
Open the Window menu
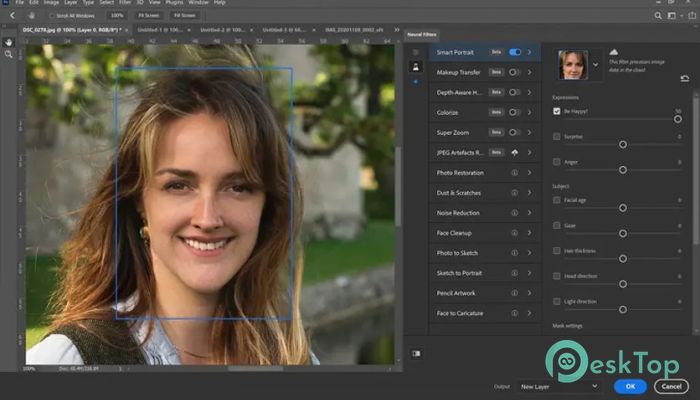[198, 2]
